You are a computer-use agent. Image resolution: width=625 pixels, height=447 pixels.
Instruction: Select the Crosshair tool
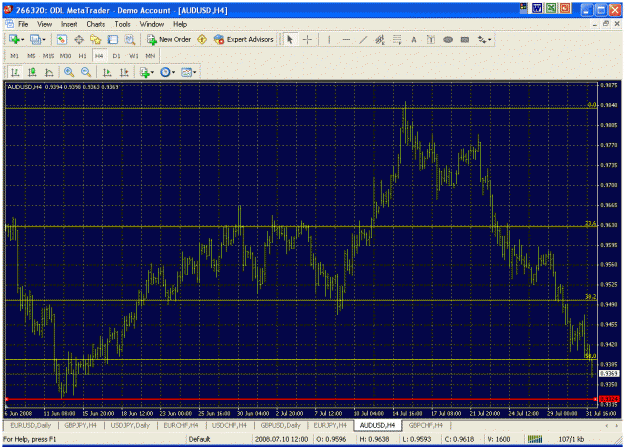307,39
